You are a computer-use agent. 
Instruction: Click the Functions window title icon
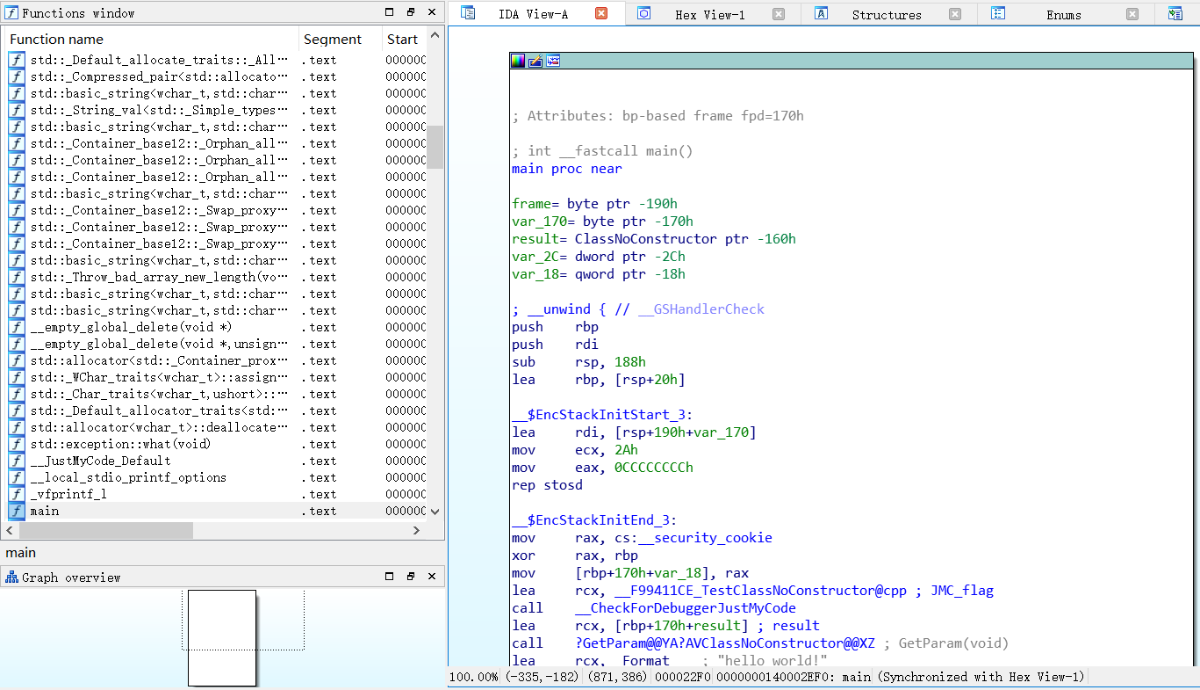pos(13,13)
